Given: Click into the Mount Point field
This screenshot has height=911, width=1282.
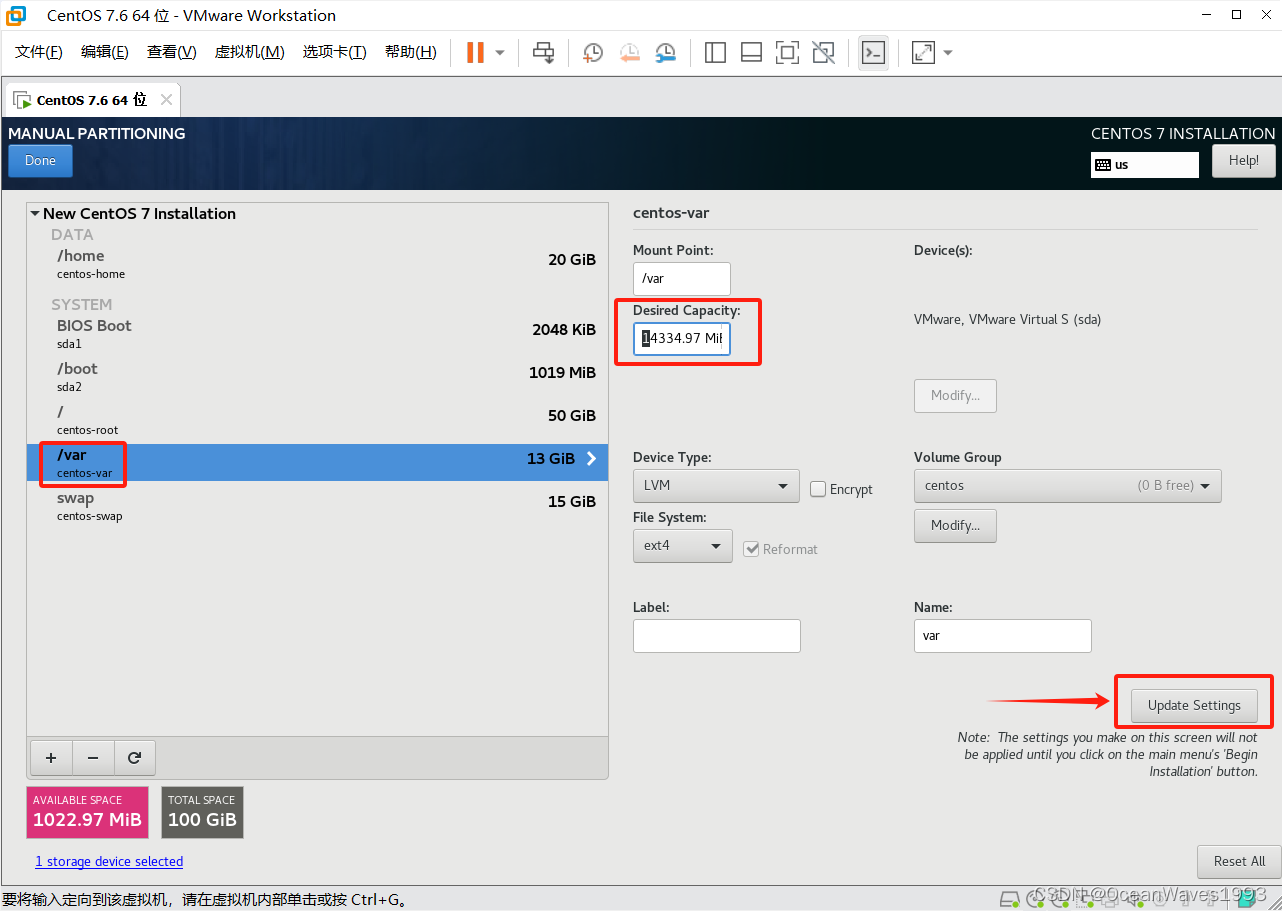Looking at the screenshot, I should 682,279.
